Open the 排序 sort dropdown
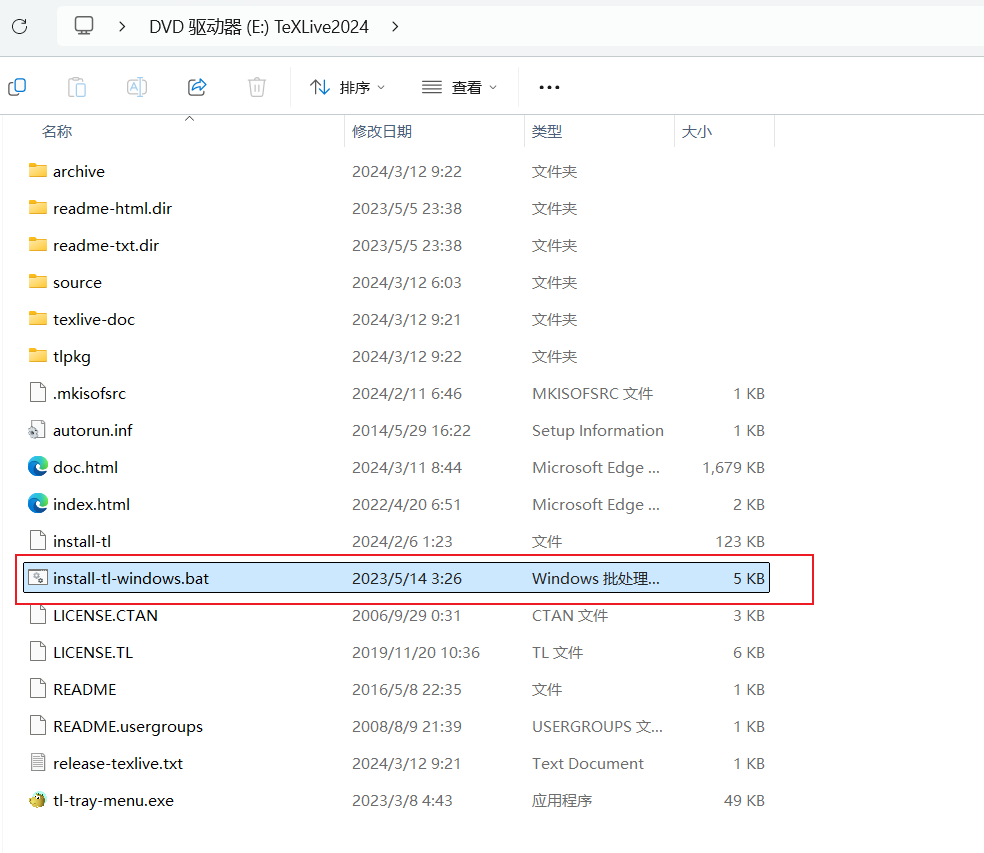This screenshot has height=853, width=984. pyautogui.click(x=348, y=87)
